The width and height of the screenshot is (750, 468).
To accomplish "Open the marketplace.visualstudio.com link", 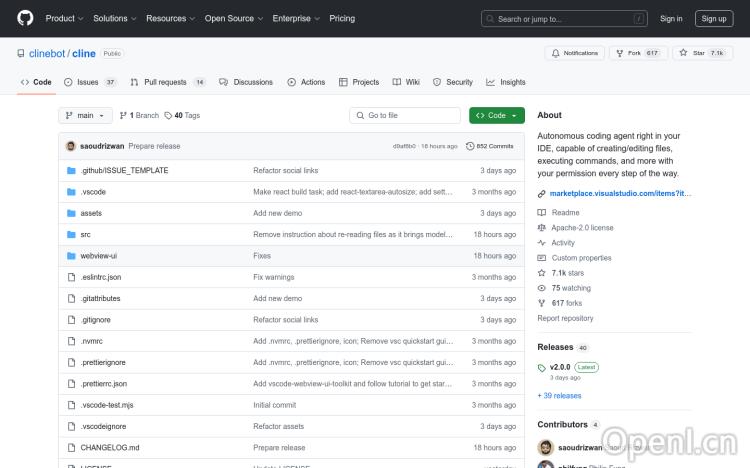I will [x=620, y=193].
